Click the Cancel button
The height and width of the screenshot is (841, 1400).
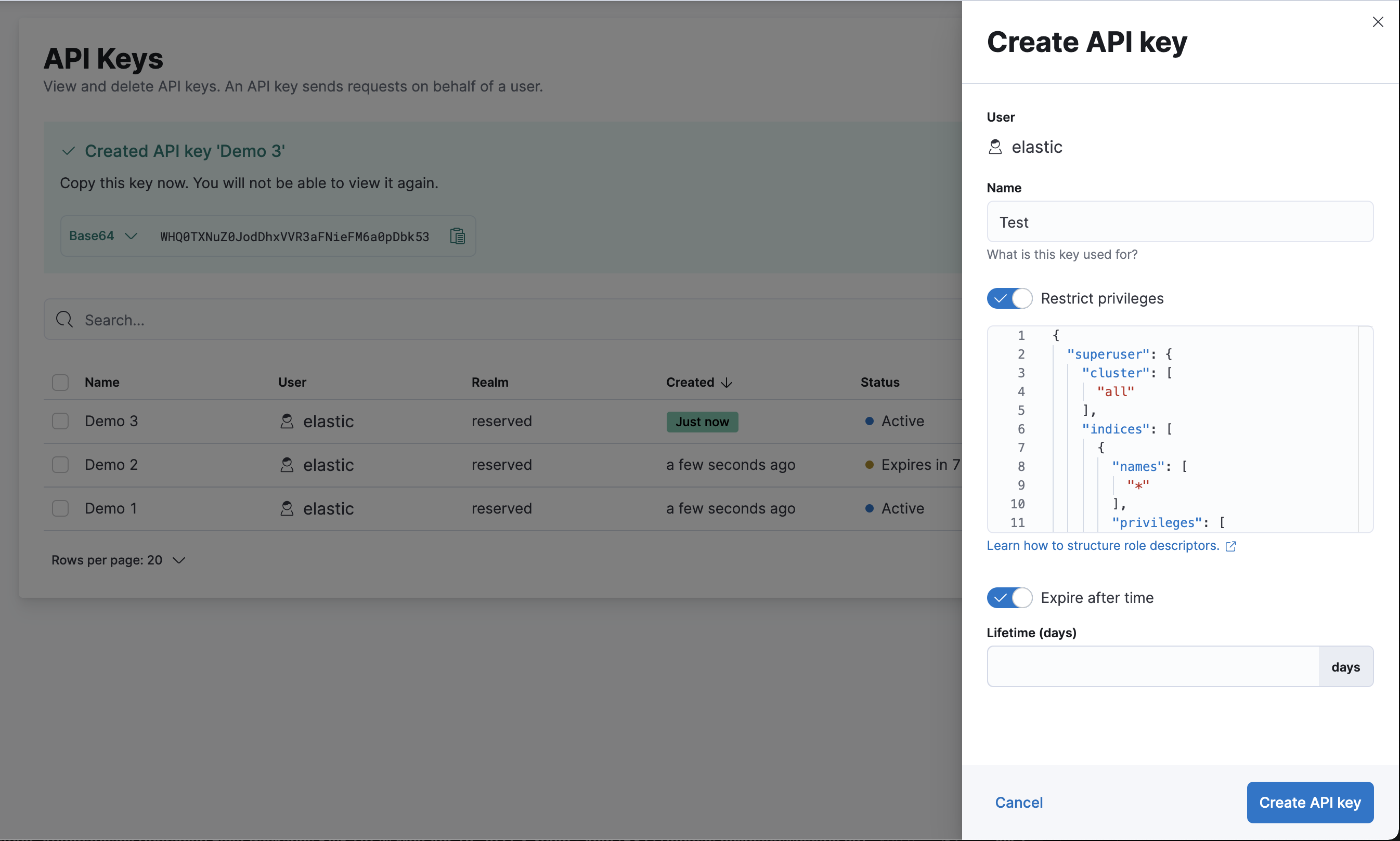click(1019, 802)
